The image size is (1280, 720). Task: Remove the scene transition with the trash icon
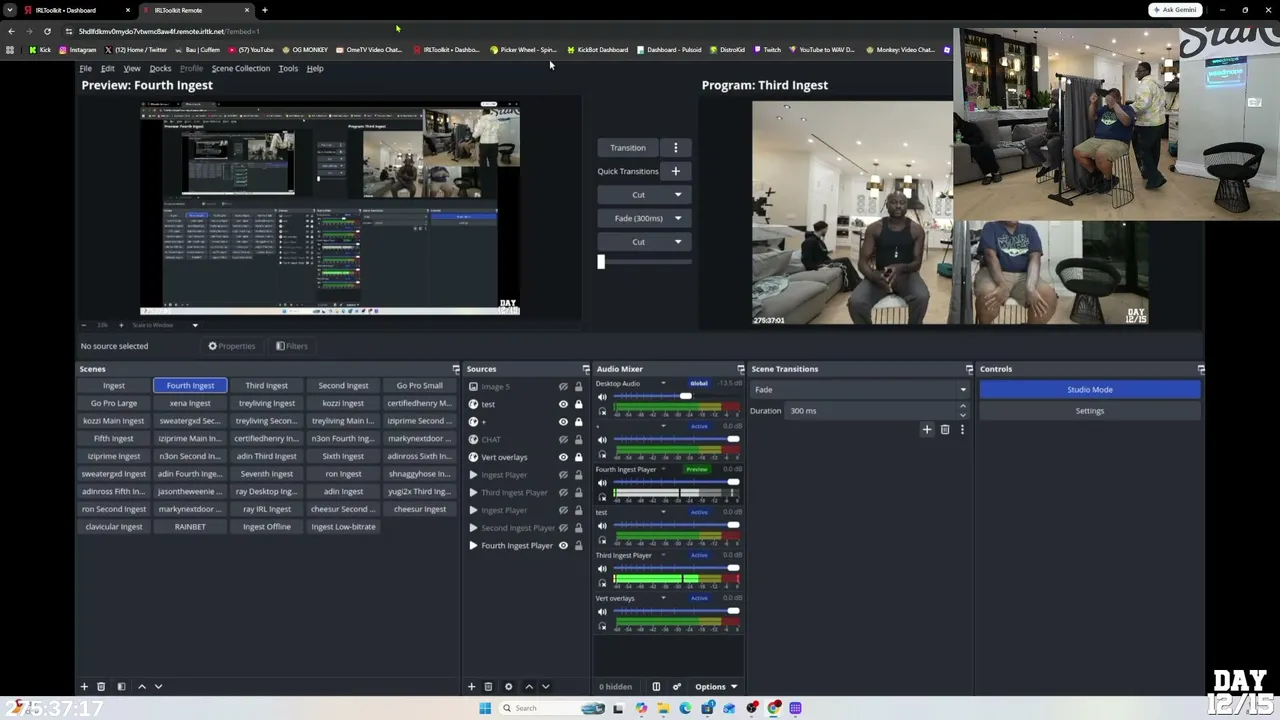[x=944, y=430]
